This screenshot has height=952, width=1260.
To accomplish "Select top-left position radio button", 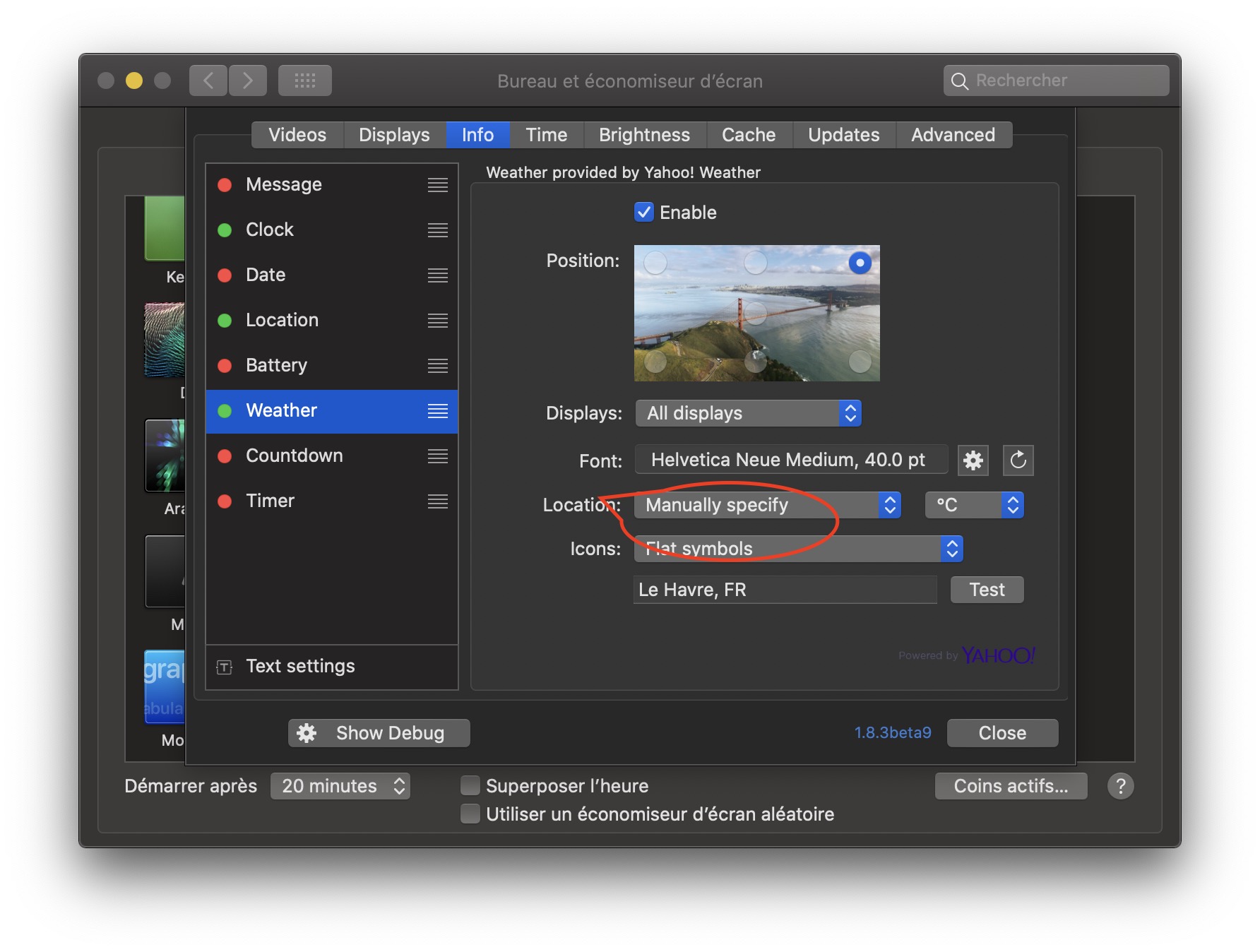I will point(655,263).
